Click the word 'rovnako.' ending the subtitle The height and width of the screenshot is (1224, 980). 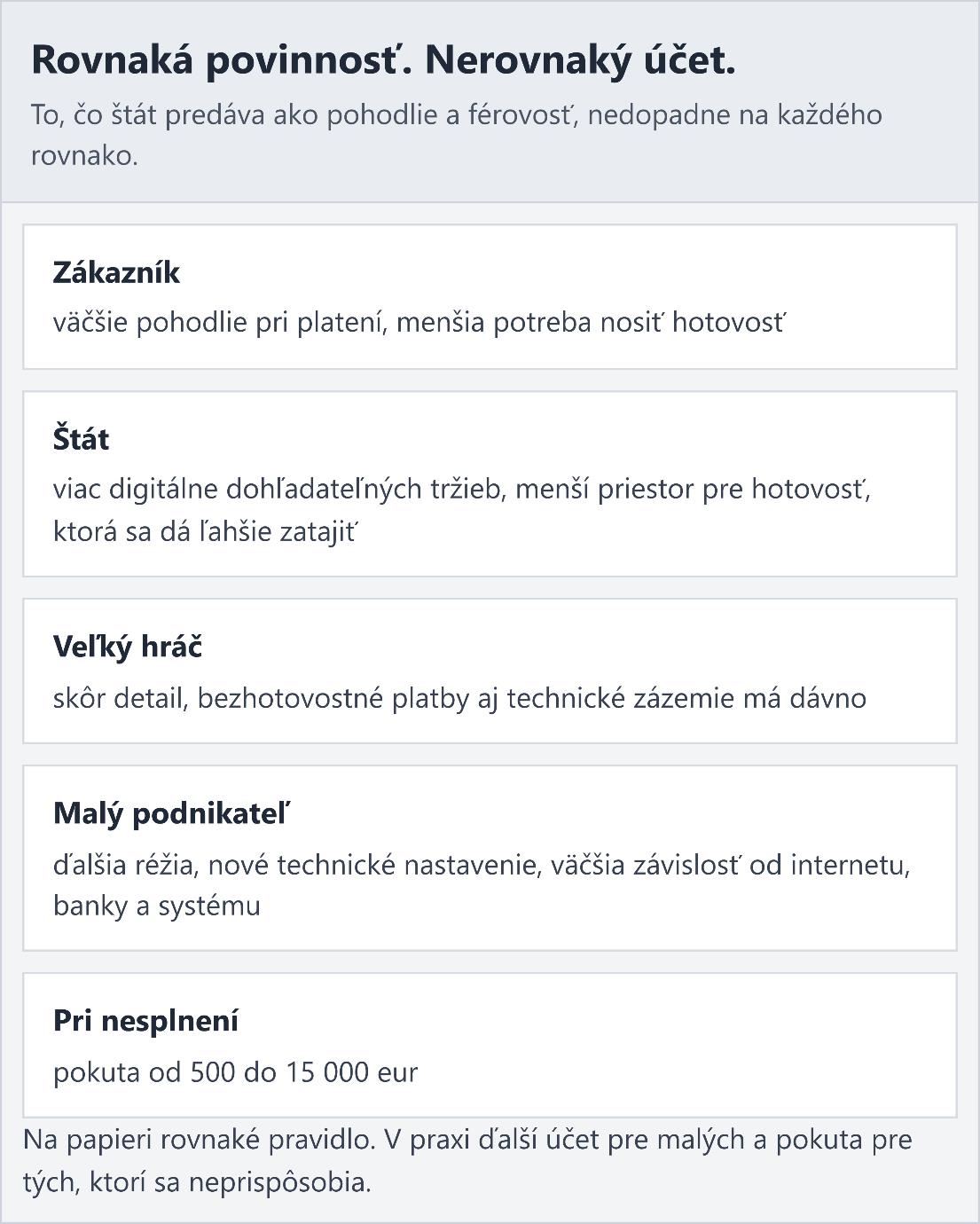click(84, 156)
